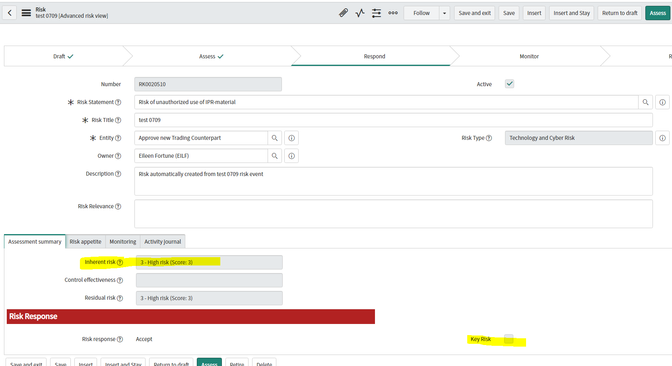Show help for Entity label
Screen dimensions: 672x366
(118, 138)
